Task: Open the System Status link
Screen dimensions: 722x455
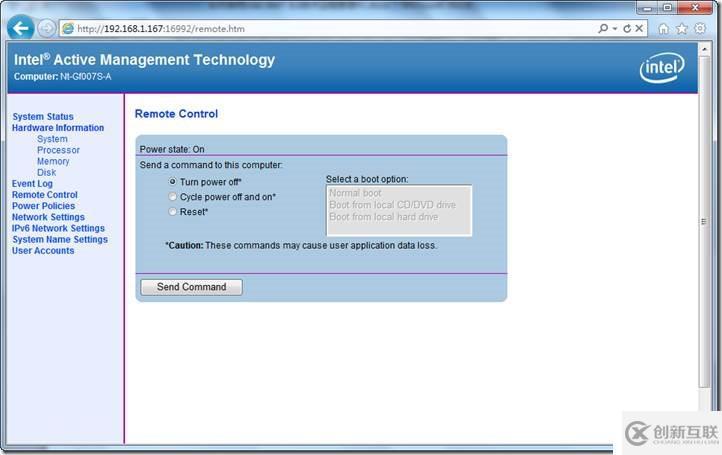Action: tap(43, 117)
